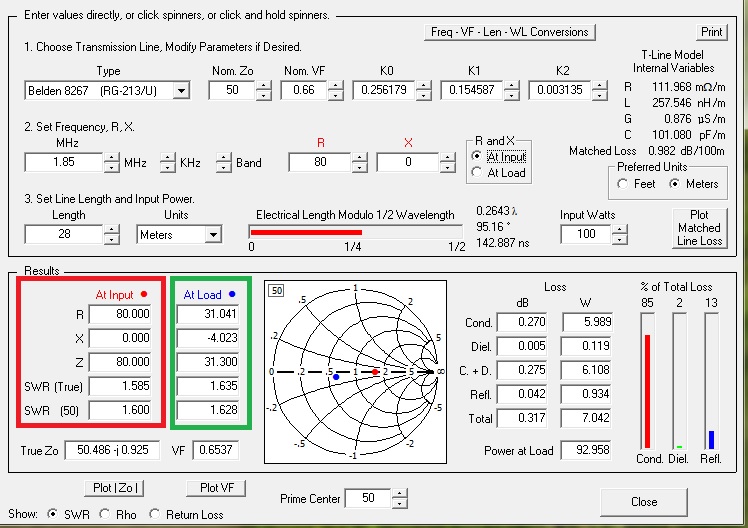Click the K1 spinner
Viewport: 748px width, 528px height.
511,90
